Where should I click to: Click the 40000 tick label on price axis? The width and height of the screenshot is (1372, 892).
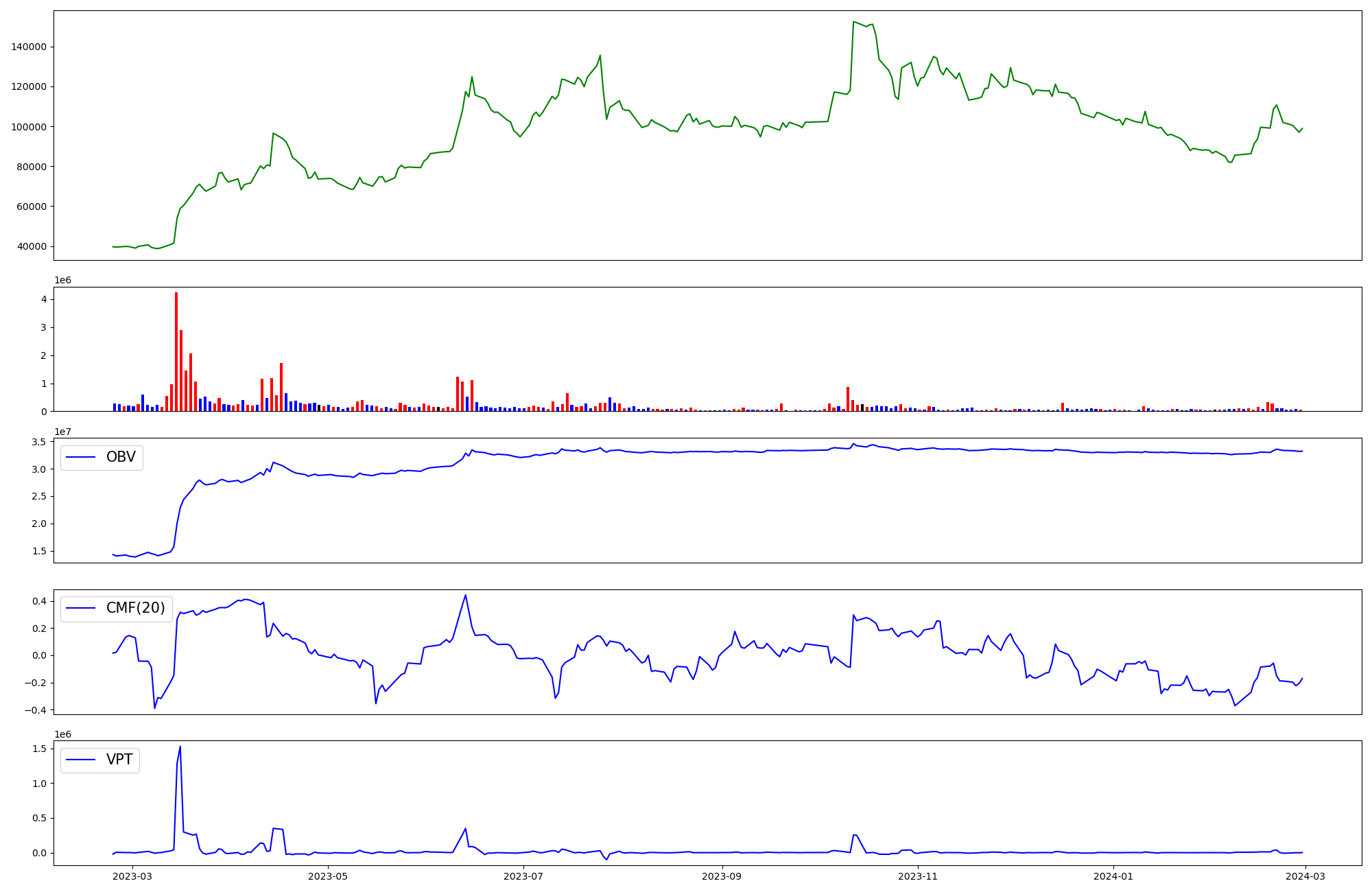click(32, 246)
